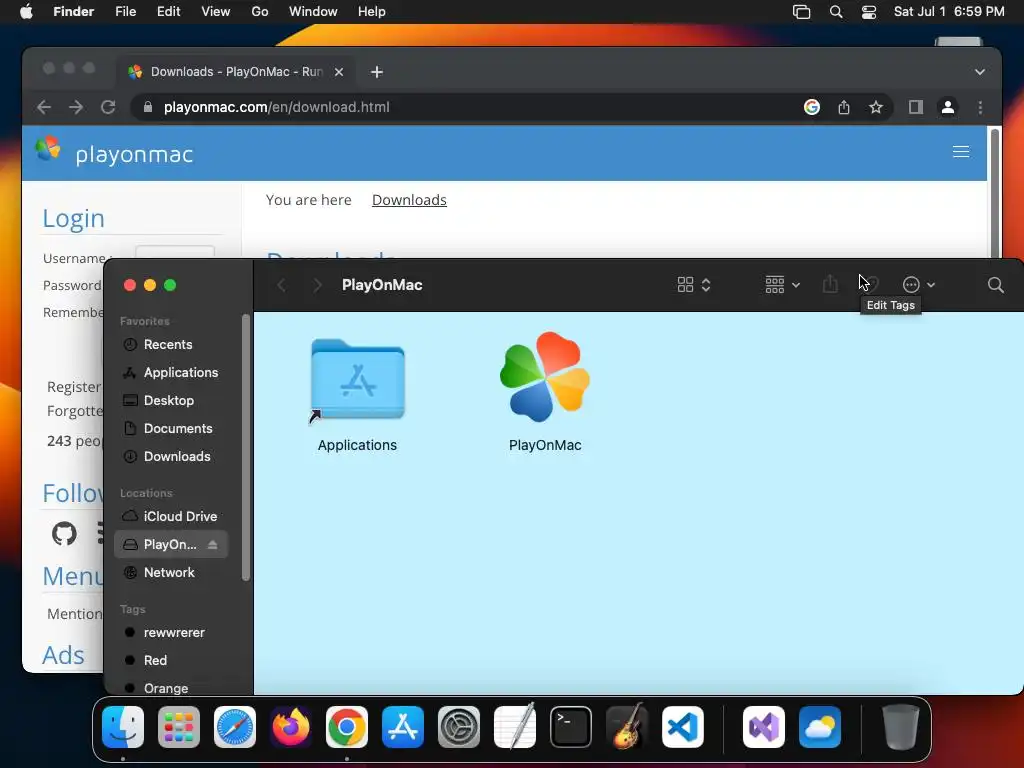The width and height of the screenshot is (1024, 768).
Task: Click the Chrome share page icon
Action: (x=844, y=107)
